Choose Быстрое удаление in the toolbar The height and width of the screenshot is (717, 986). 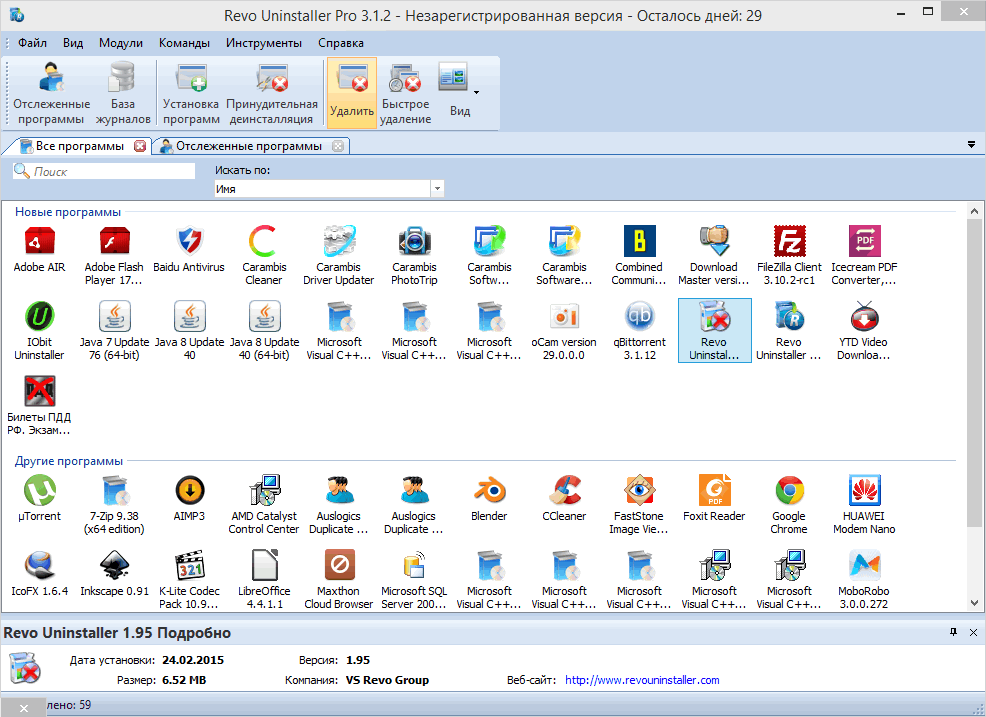point(406,93)
